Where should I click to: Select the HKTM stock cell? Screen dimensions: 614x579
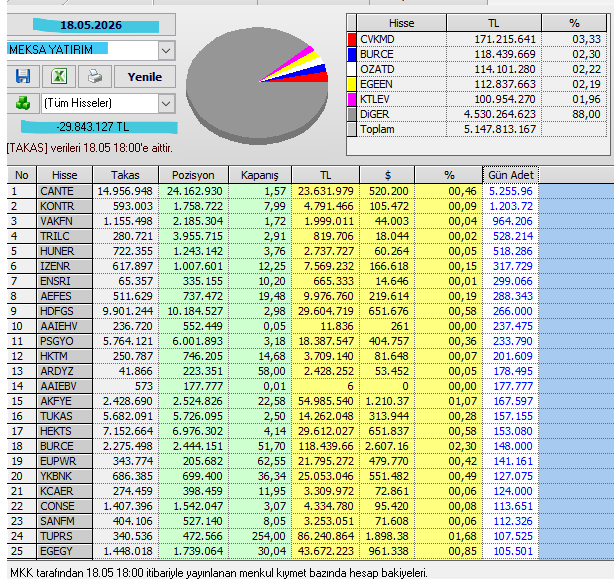[x=65, y=356]
